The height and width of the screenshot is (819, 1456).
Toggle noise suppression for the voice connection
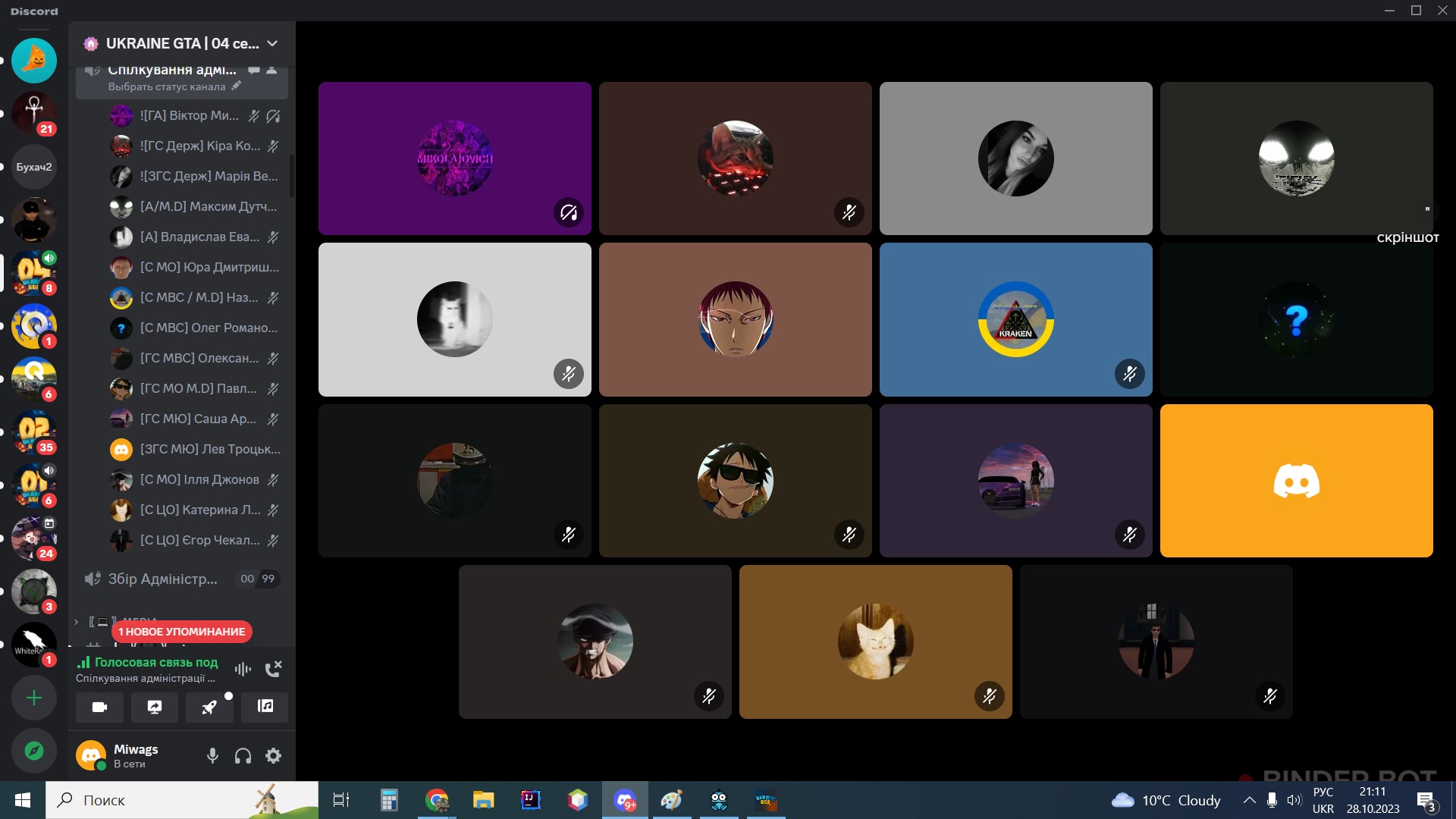click(x=243, y=669)
